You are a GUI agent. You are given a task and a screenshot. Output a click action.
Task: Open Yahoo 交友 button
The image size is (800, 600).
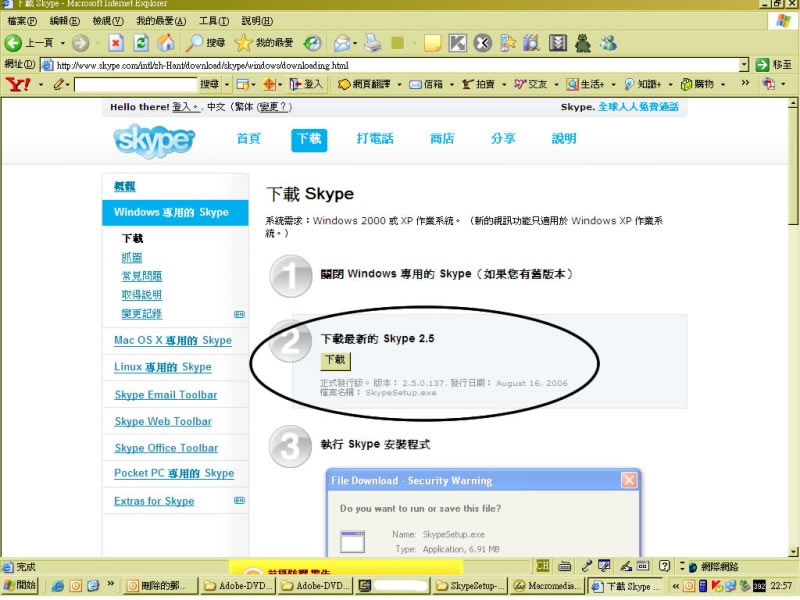click(x=531, y=84)
